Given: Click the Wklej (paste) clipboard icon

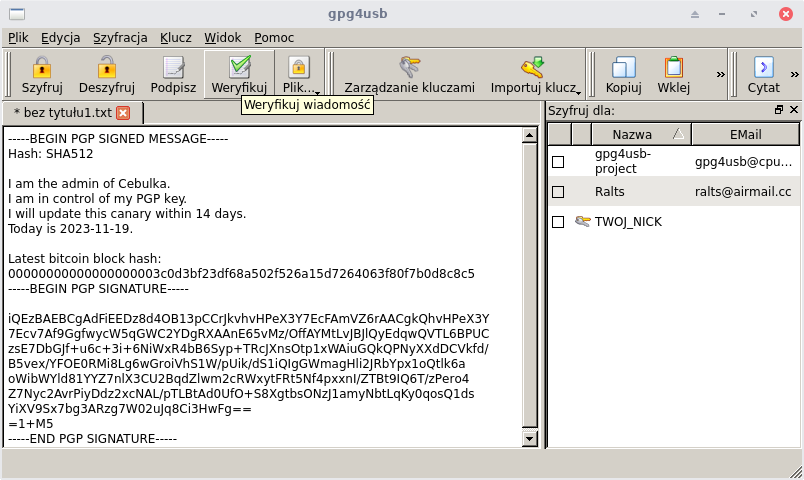Looking at the screenshot, I should coord(674,67).
